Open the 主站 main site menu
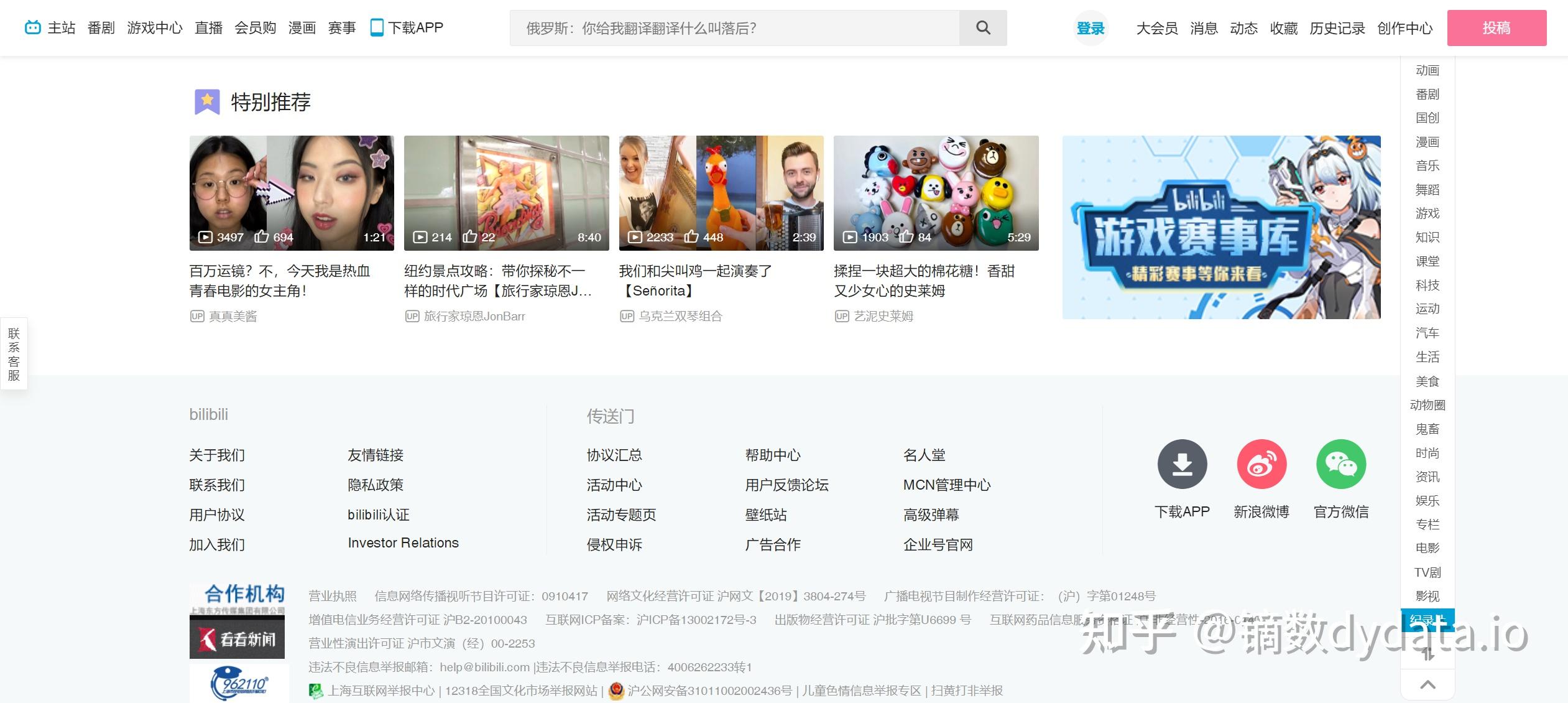This screenshot has height=703, width=1568. click(62, 28)
